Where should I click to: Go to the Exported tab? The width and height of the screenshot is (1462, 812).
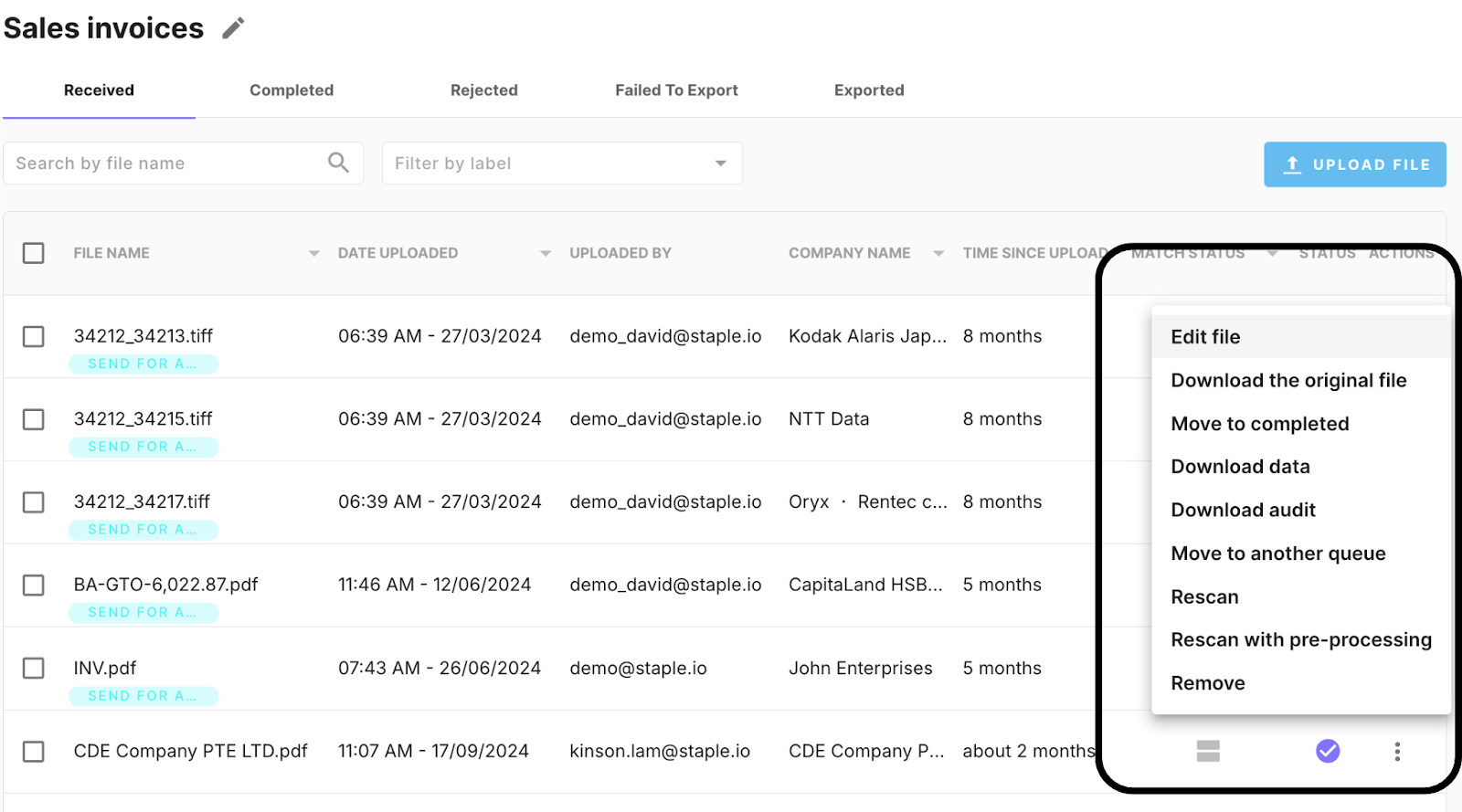point(869,90)
